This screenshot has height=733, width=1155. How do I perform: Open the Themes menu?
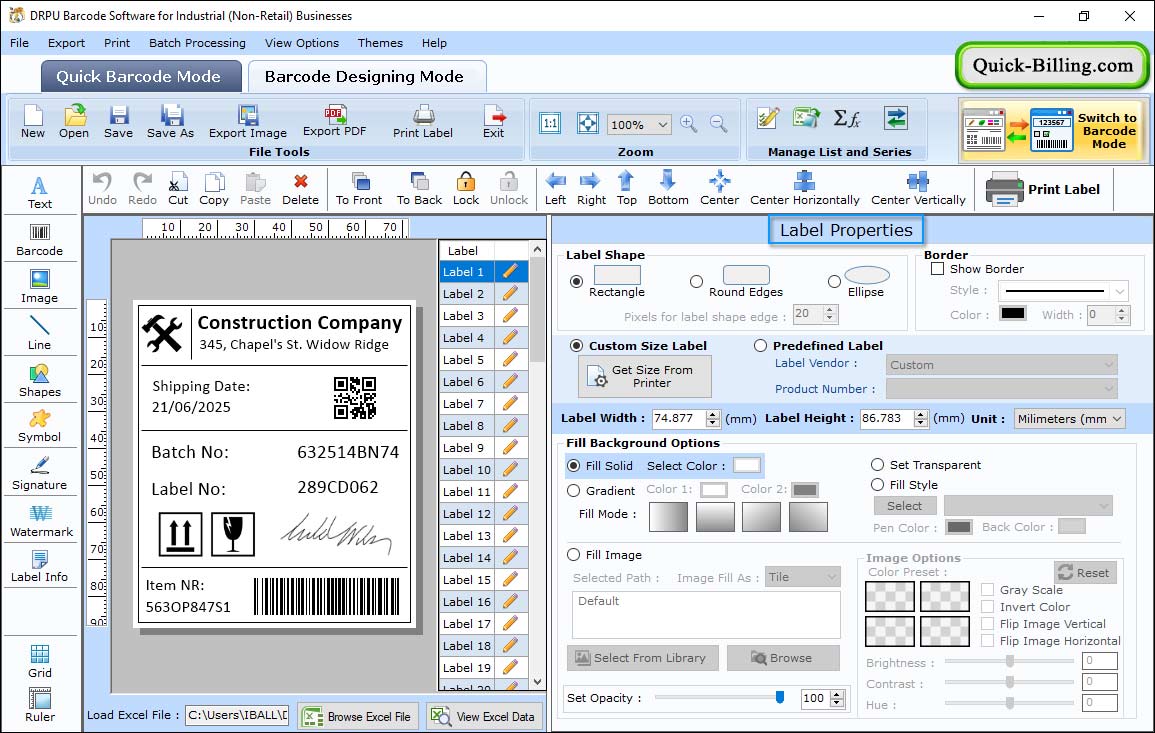(380, 43)
